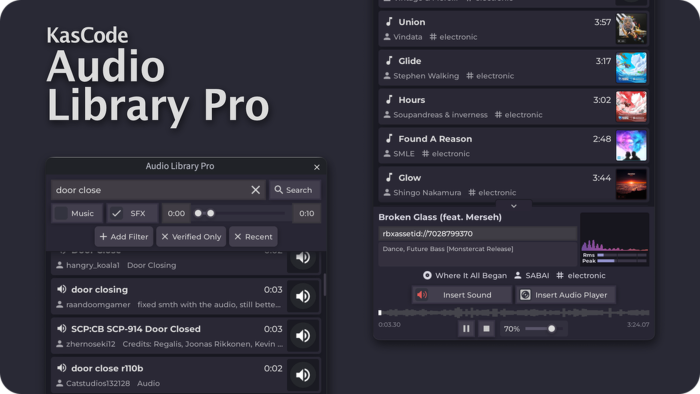Click artist 'Soupandreas & inverness'
The image size is (700, 394).
coord(440,115)
